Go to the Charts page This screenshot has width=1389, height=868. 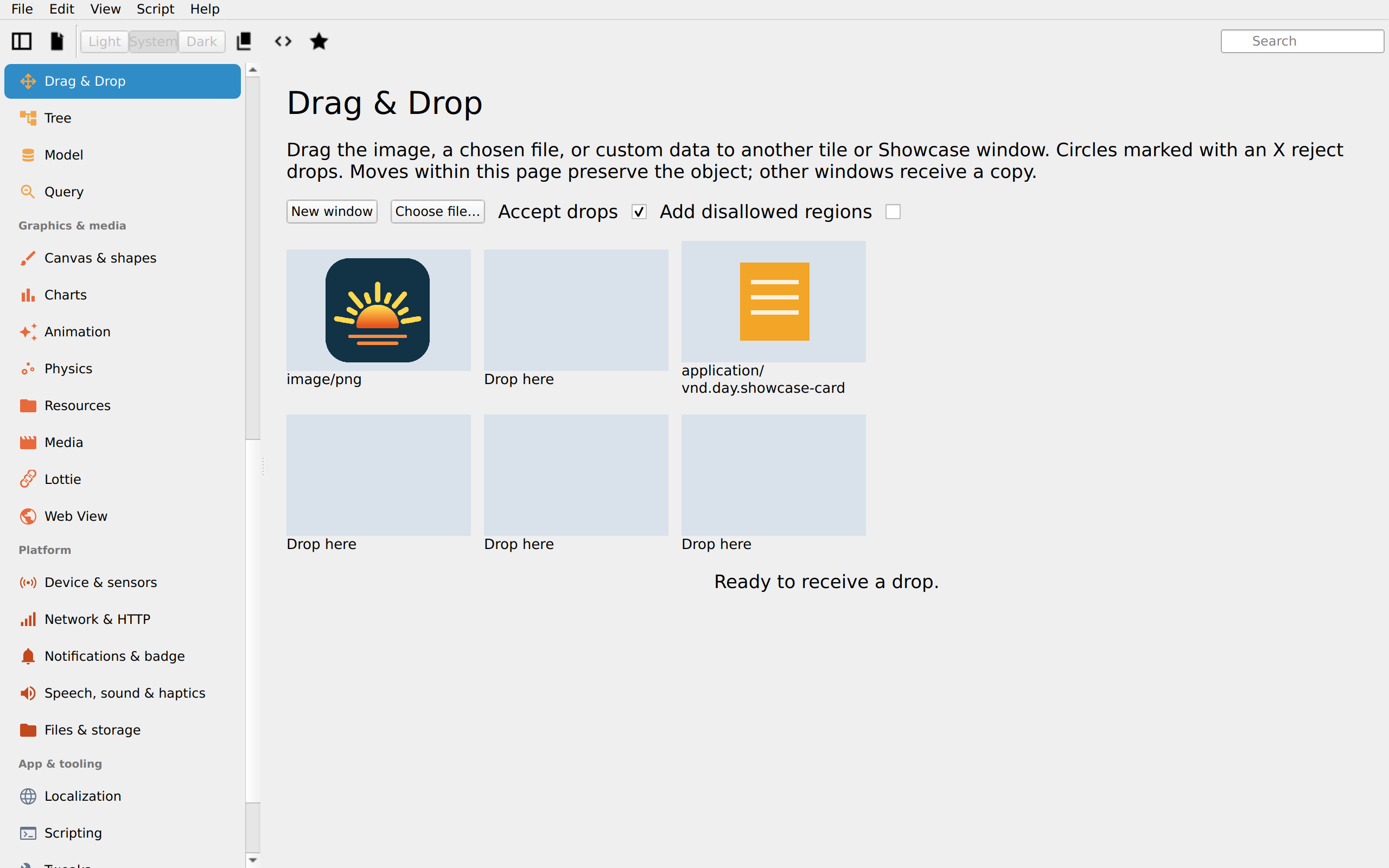(x=122, y=295)
